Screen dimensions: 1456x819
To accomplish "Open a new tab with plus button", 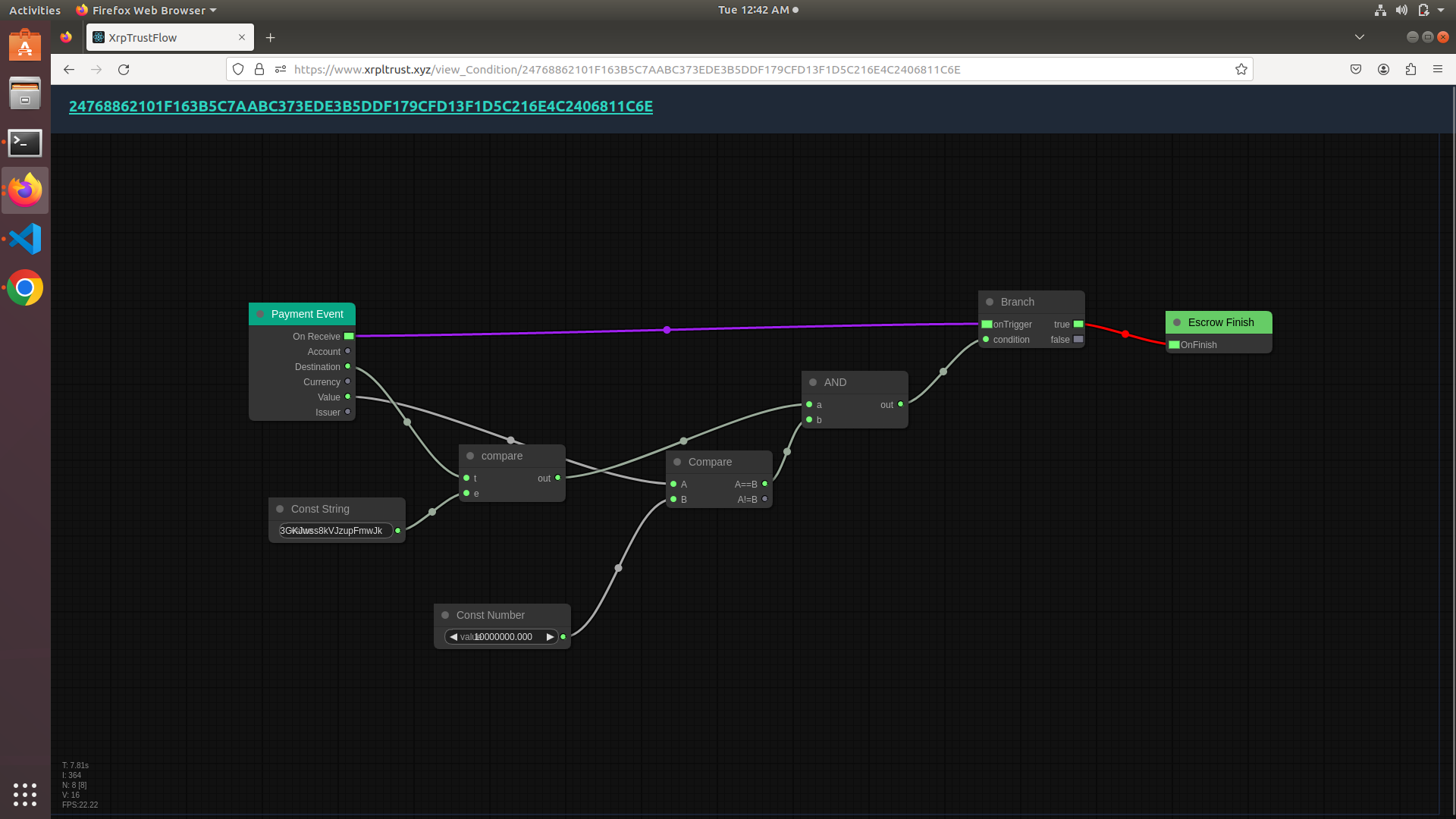I will (x=270, y=37).
